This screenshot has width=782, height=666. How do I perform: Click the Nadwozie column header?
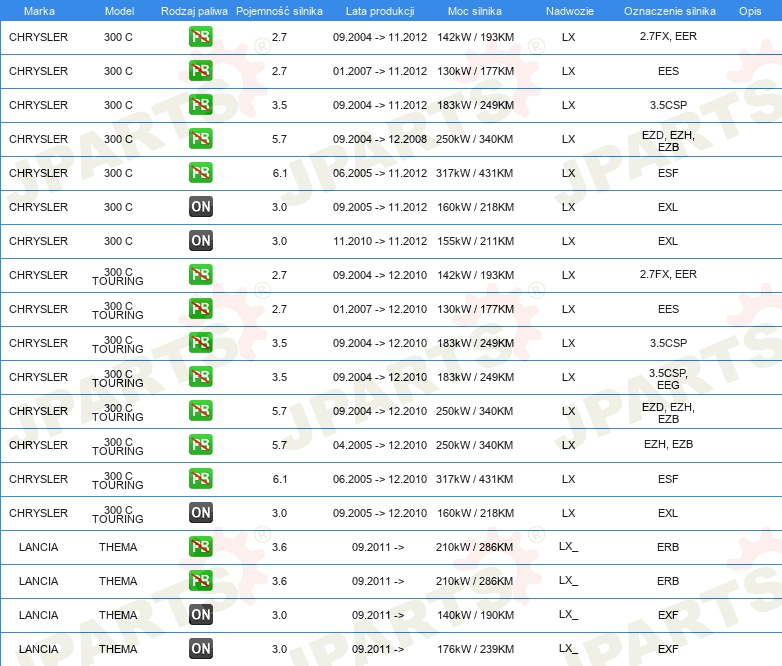568,10
